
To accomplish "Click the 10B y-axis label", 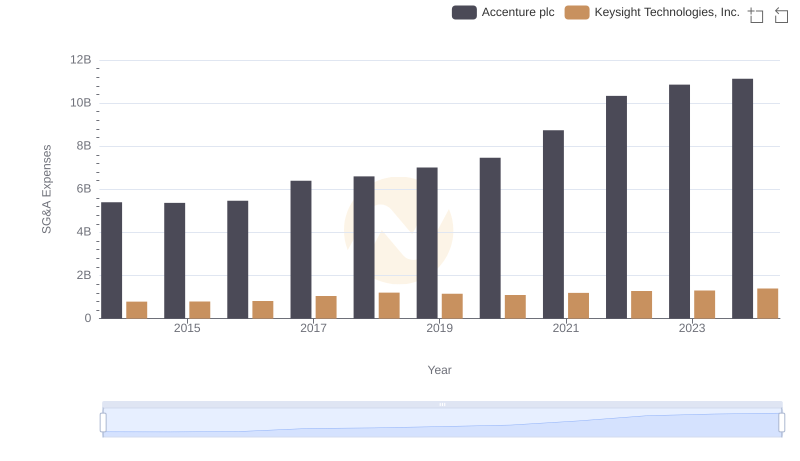I will pyautogui.click(x=81, y=103).
